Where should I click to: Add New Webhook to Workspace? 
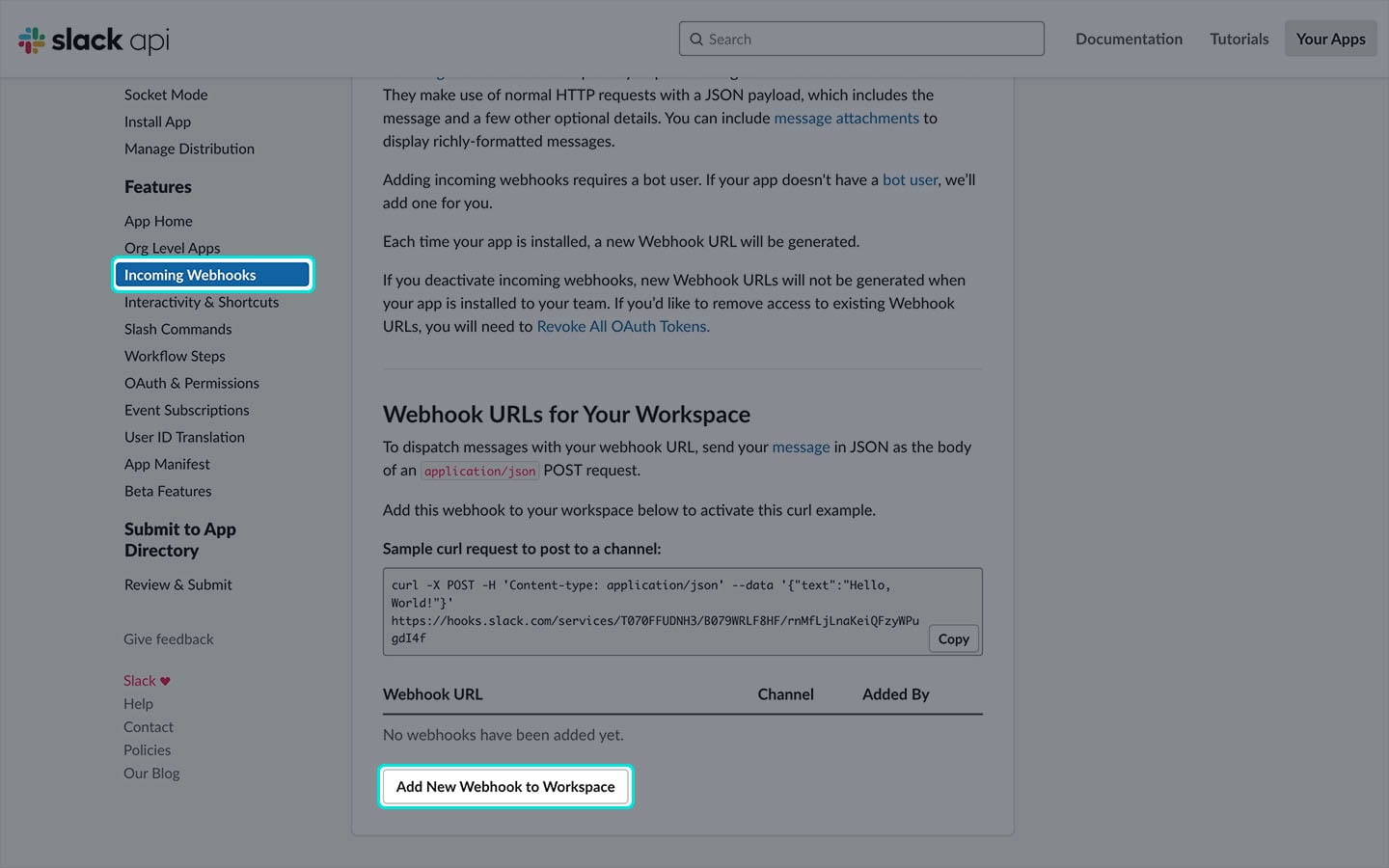tap(505, 787)
